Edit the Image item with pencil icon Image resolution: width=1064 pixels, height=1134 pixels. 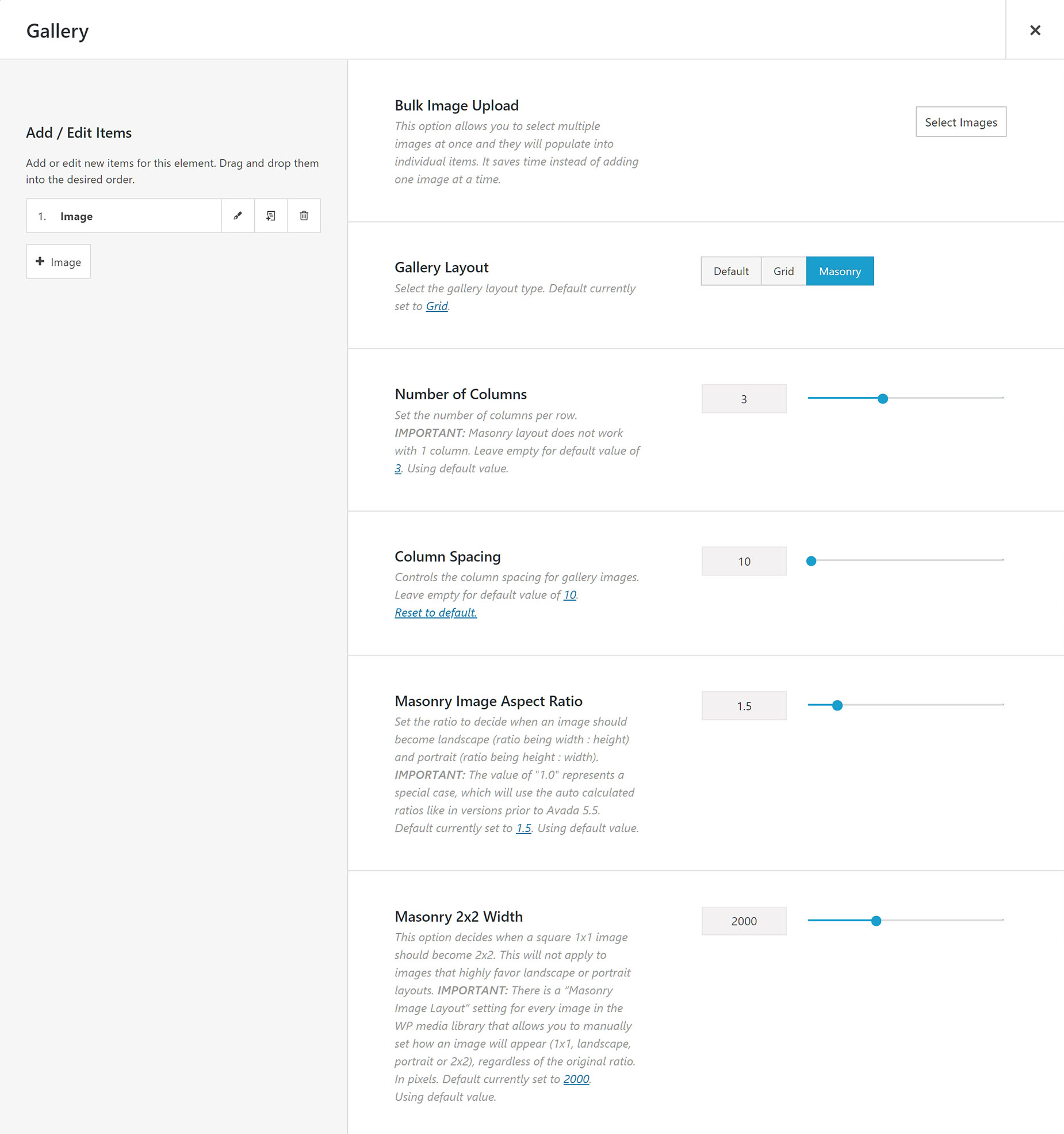tap(238, 216)
